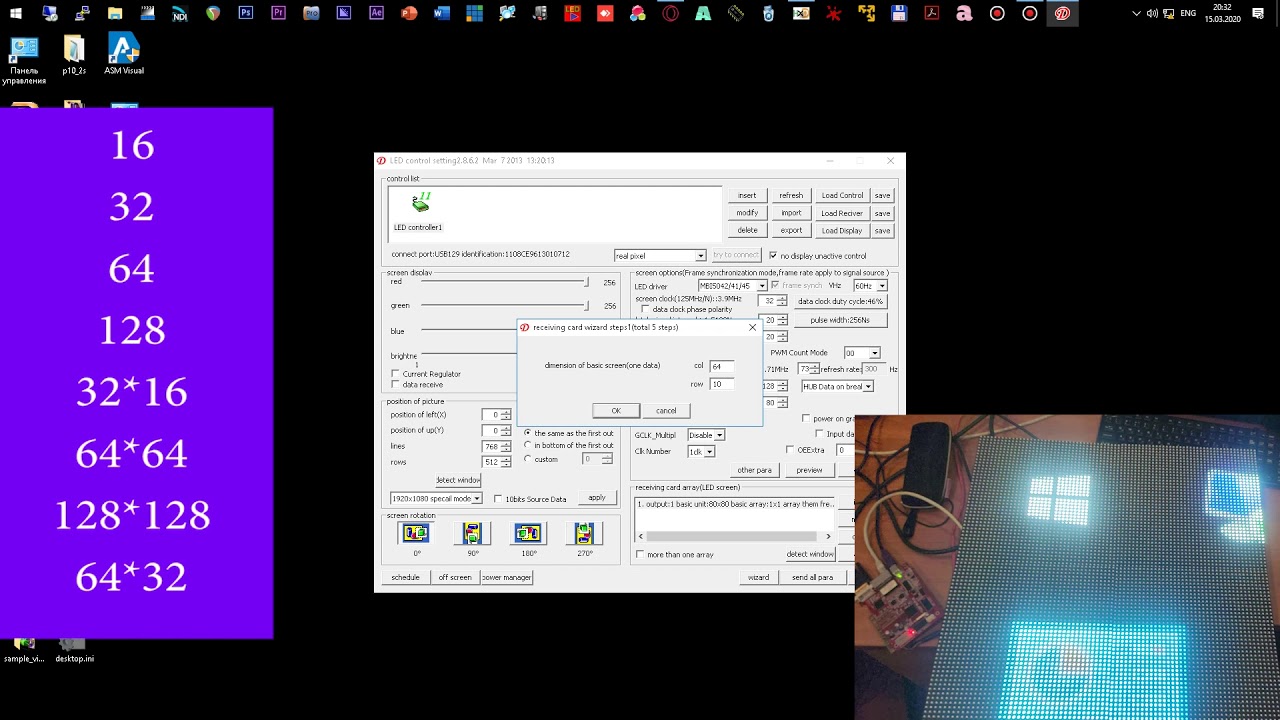
Task: Open real pixel dropdown
Action: click(660, 256)
